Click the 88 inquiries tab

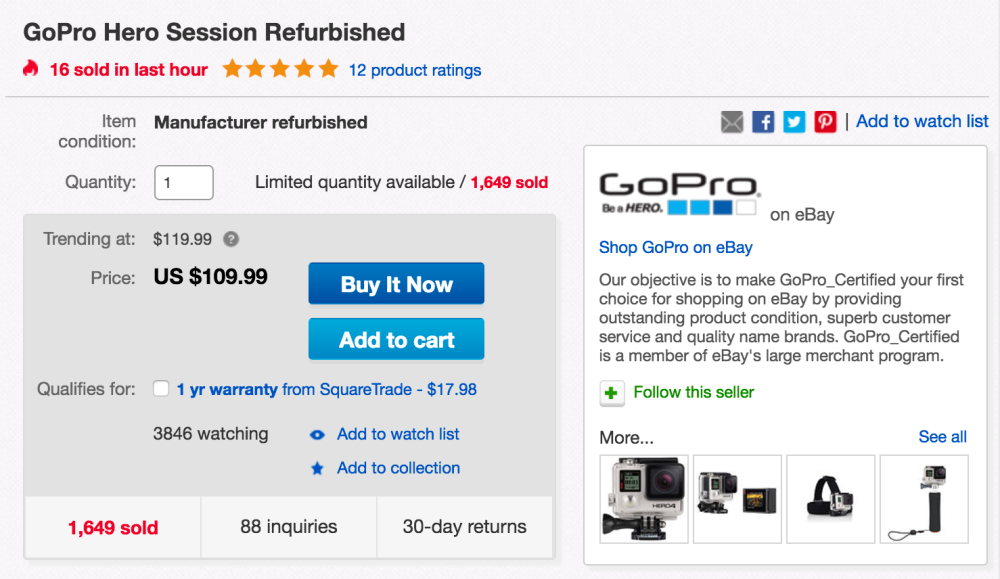[289, 527]
